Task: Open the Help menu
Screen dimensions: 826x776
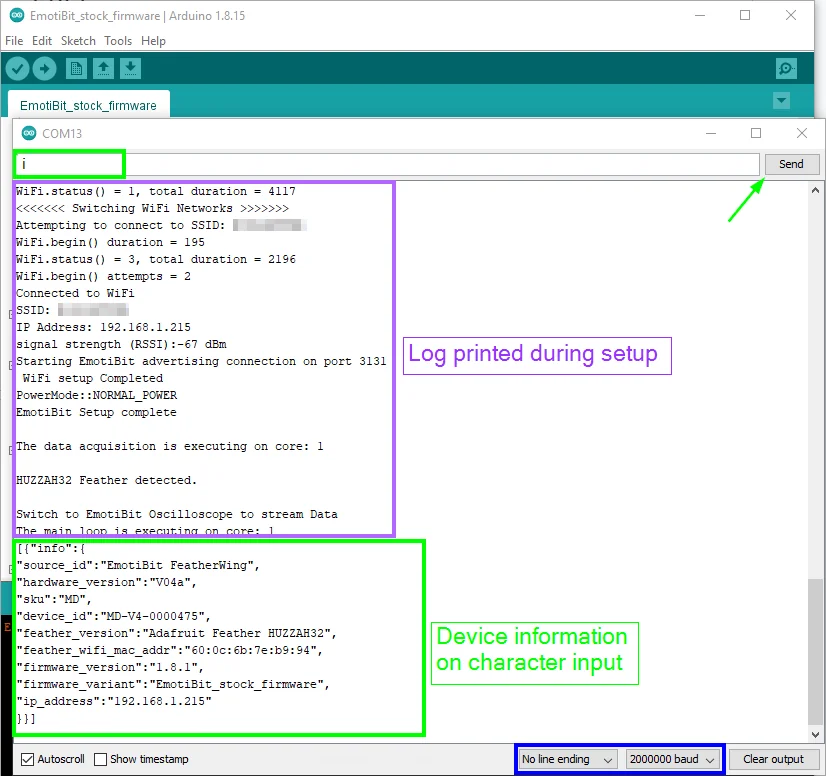Action: click(153, 41)
